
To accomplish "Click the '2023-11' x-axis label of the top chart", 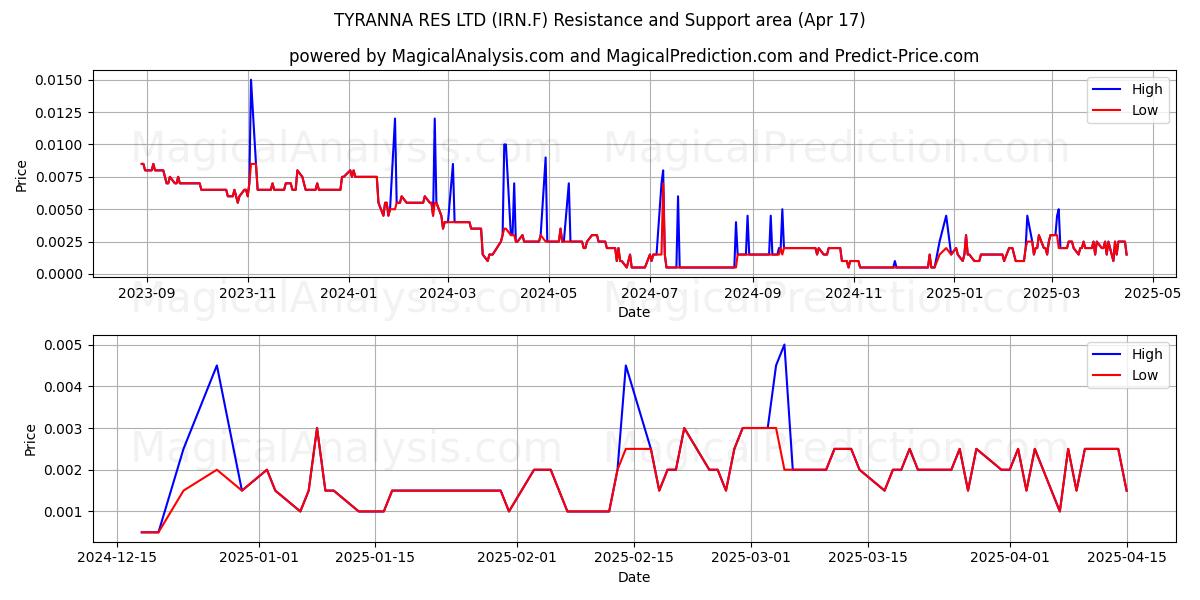I will tap(249, 293).
